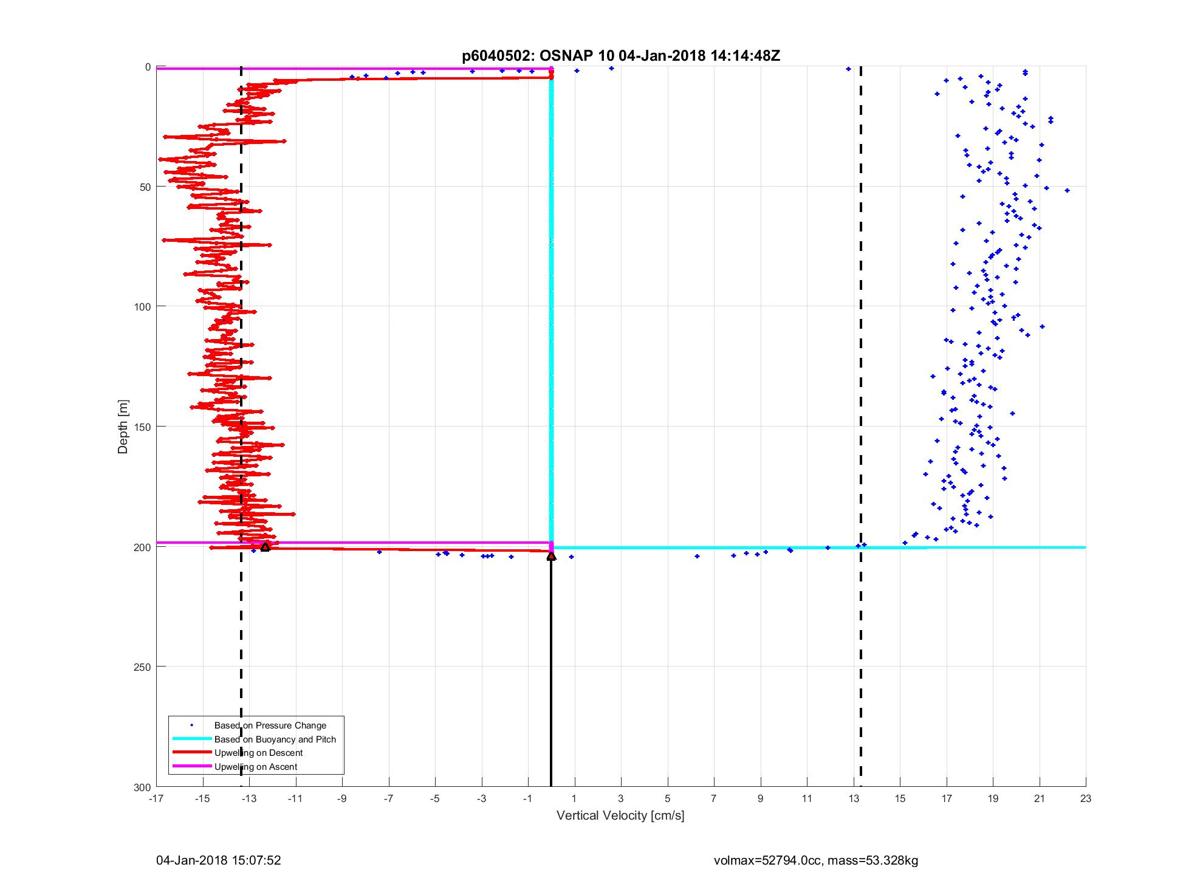The image size is (1200, 885).
Task: Click the x-axis tick label -17
Action: pos(156,799)
